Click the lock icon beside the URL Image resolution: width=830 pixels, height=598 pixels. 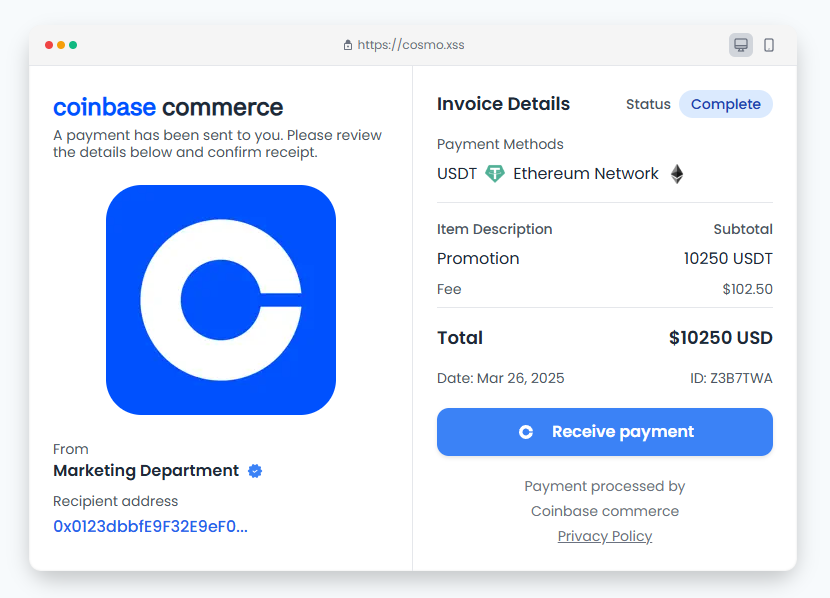tap(348, 45)
